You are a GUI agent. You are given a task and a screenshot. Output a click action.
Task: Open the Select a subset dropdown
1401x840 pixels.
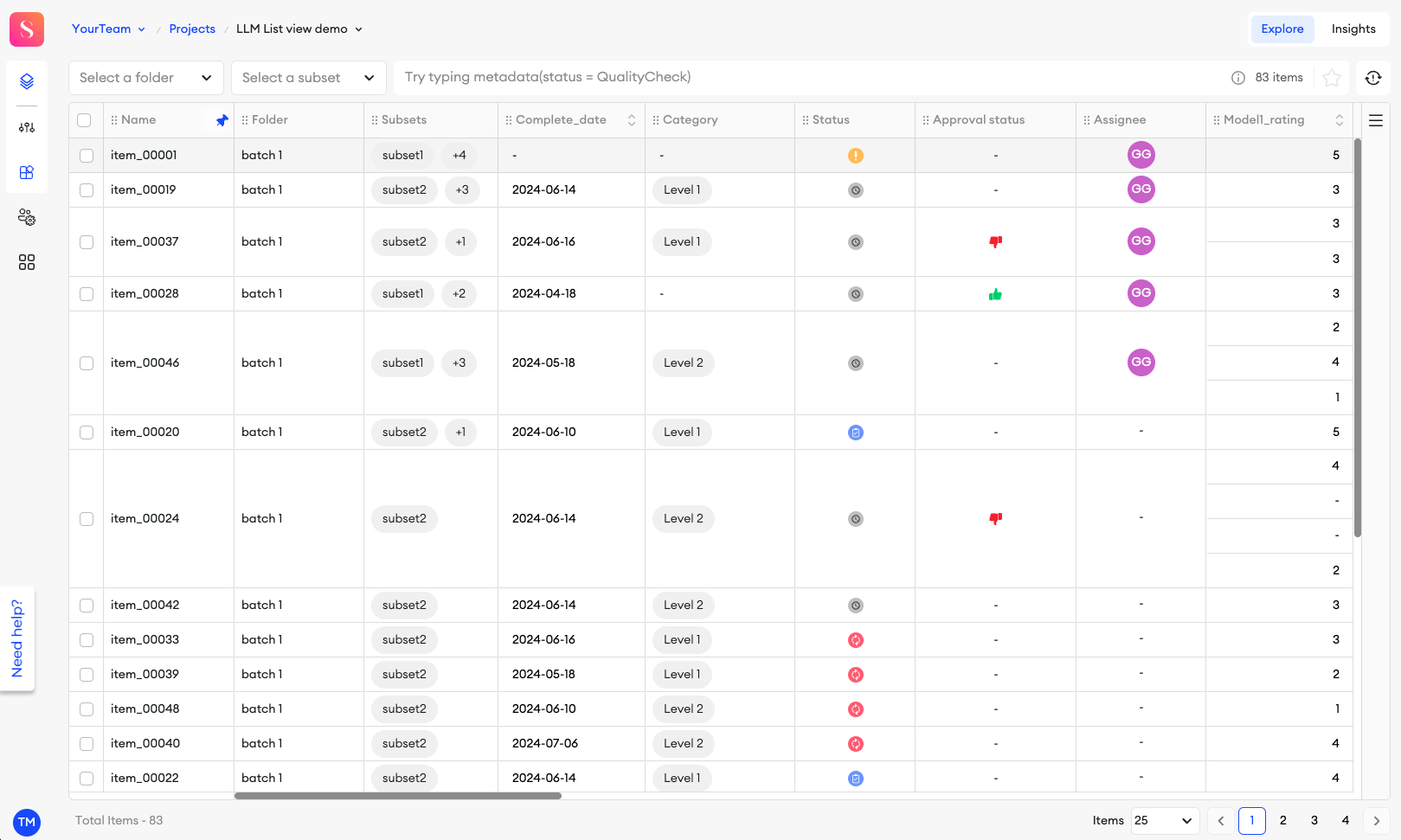tap(309, 78)
